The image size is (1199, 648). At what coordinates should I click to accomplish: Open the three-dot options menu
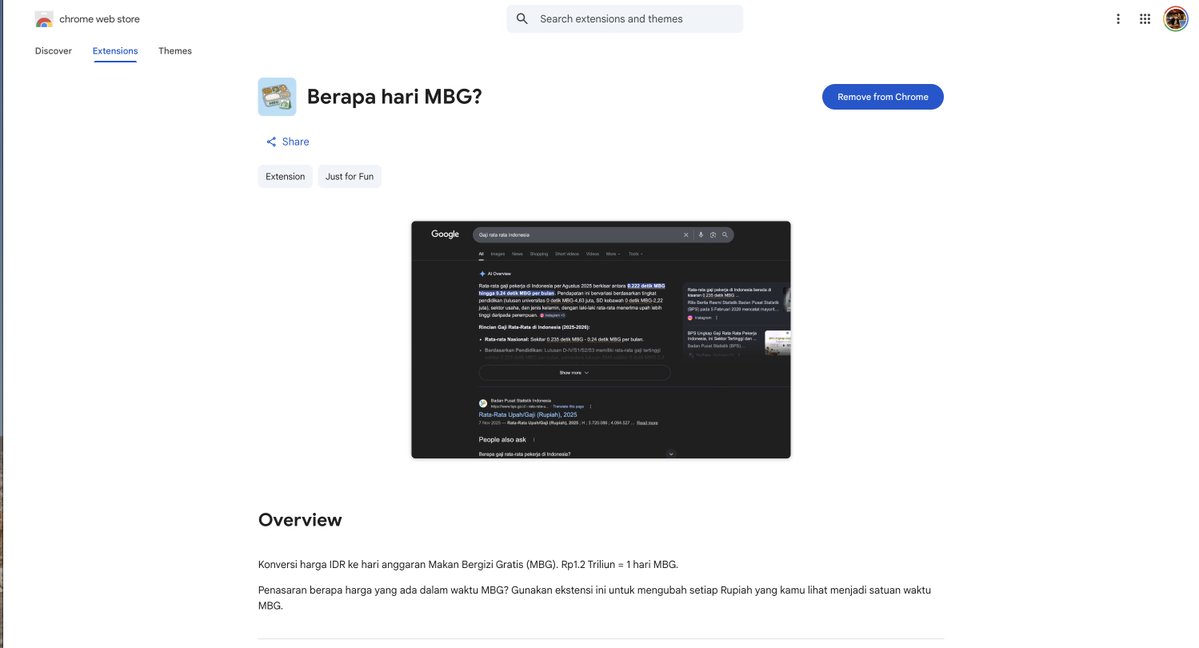pyautogui.click(x=1116, y=17)
